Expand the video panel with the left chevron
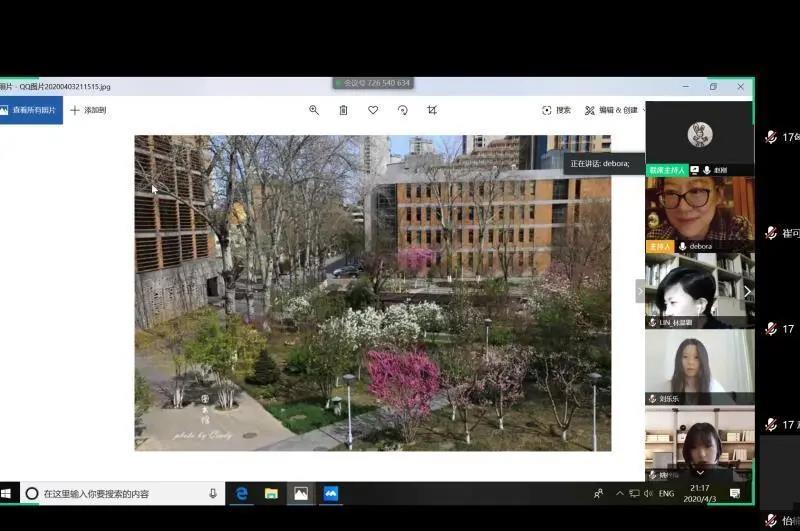 click(x=640, y=291)
